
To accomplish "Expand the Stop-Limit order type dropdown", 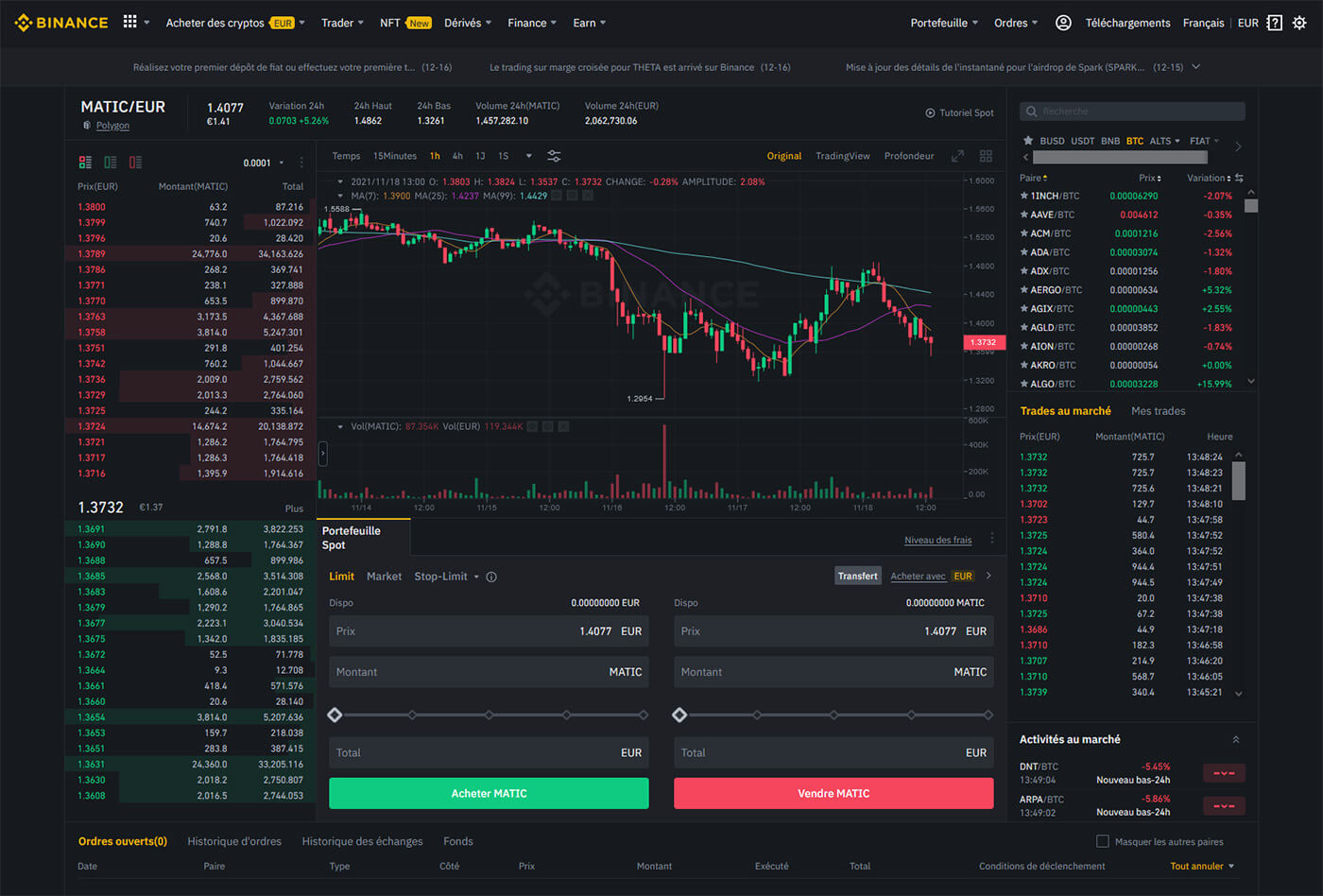I will pos(476,577).
